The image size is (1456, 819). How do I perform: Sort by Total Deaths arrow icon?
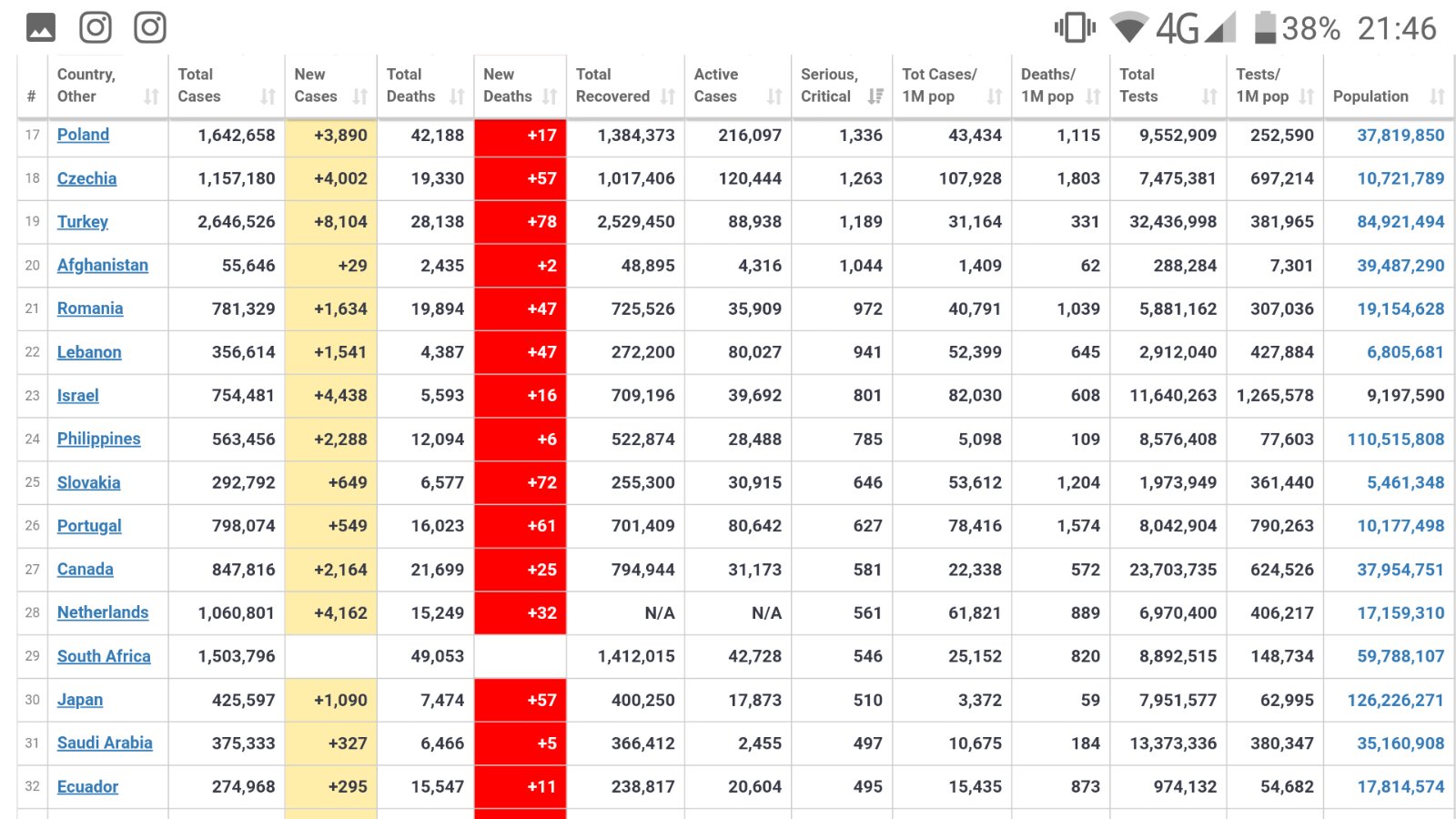click(x=457, y=96)
